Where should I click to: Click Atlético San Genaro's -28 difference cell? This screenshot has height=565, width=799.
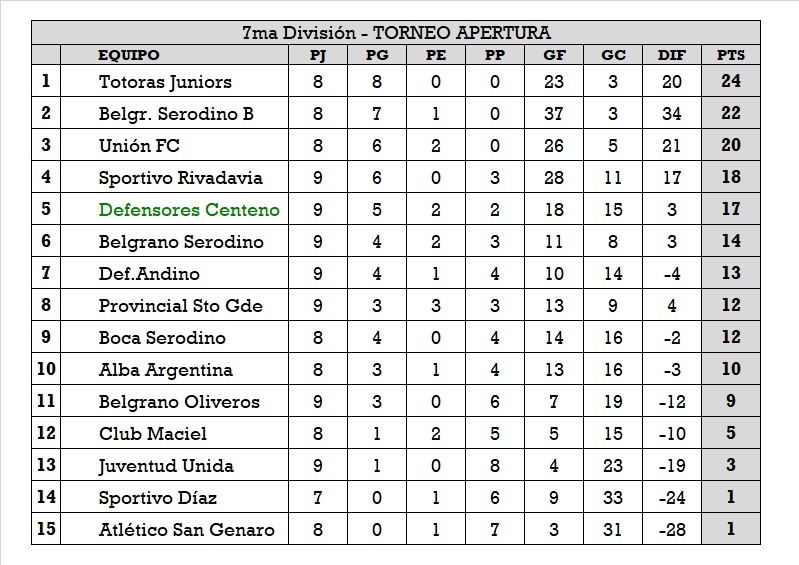[x=671, y=530]
